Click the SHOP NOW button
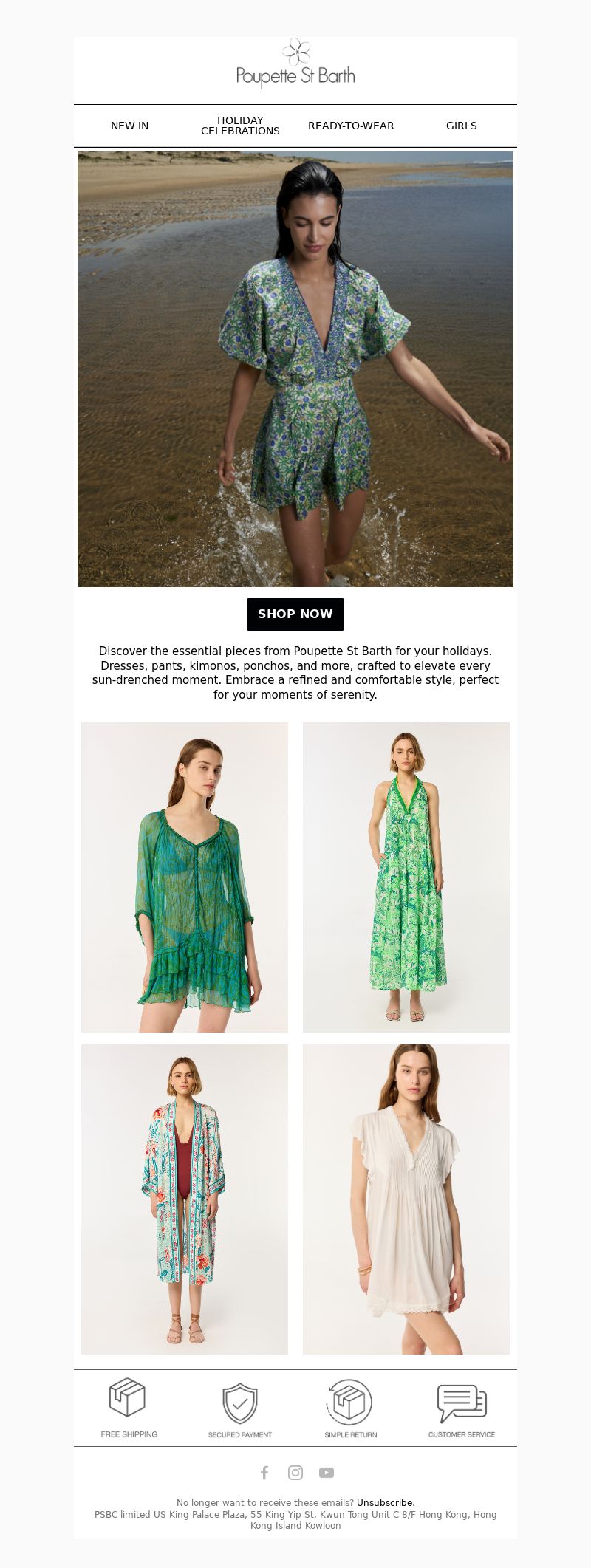Image resolution: width=591 pixels, height=1568 pixels. 295,614
